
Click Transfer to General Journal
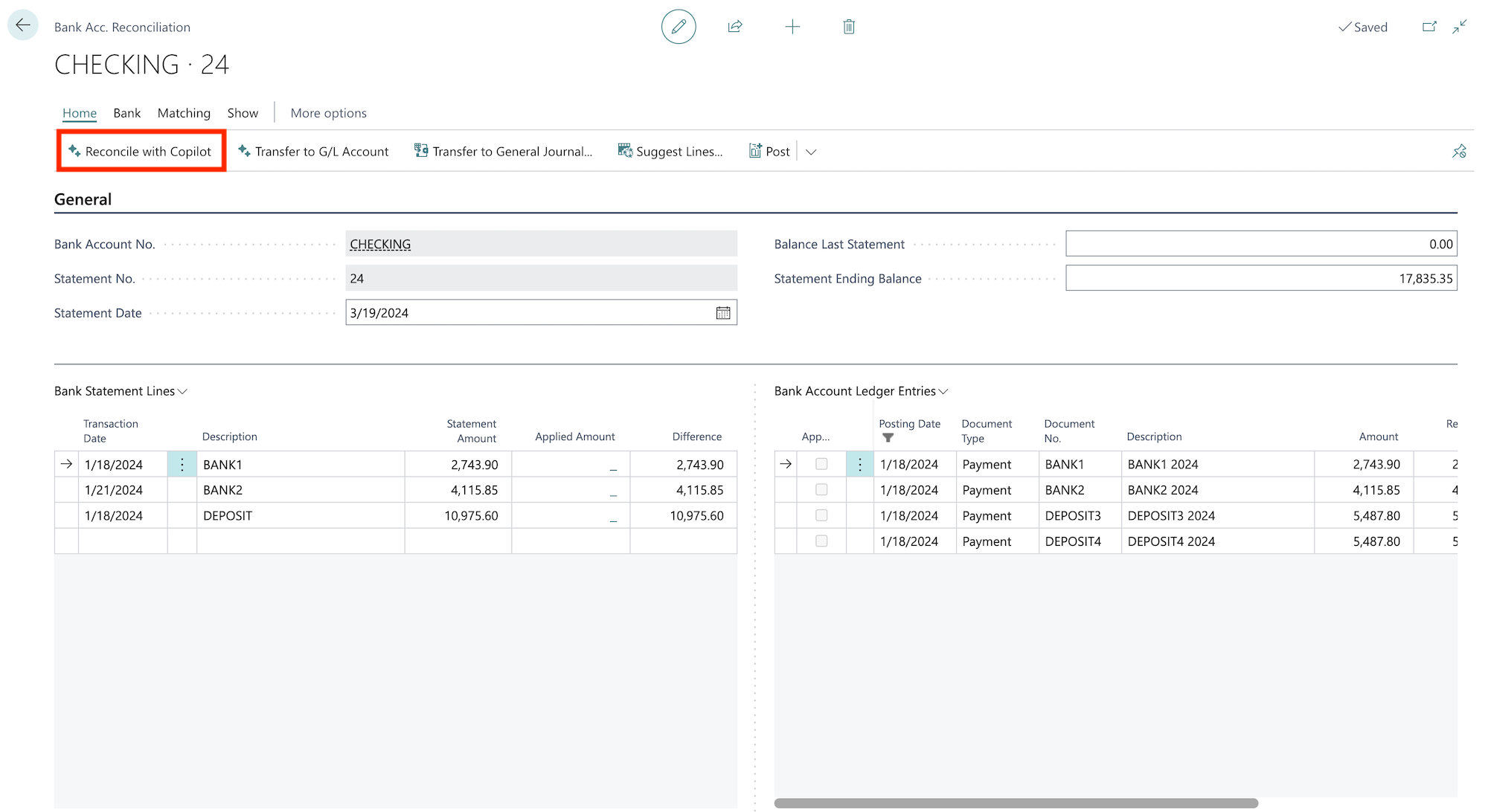(504, 152)
